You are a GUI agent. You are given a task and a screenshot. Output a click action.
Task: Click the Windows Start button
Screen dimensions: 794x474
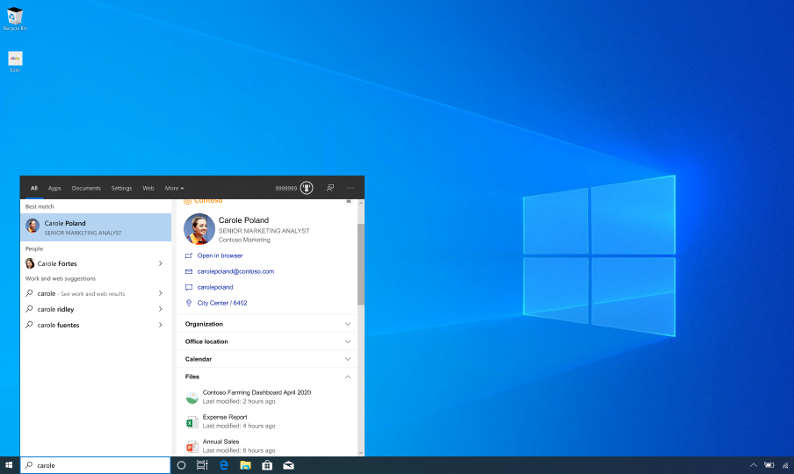9,465
